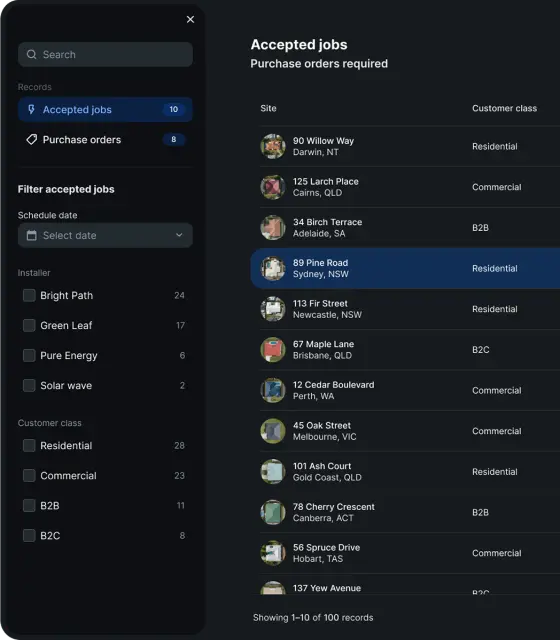This screenshot has width=560, height=640.
Task: Click the Accepted jobs count badge 10
Action: click(173, 109)
